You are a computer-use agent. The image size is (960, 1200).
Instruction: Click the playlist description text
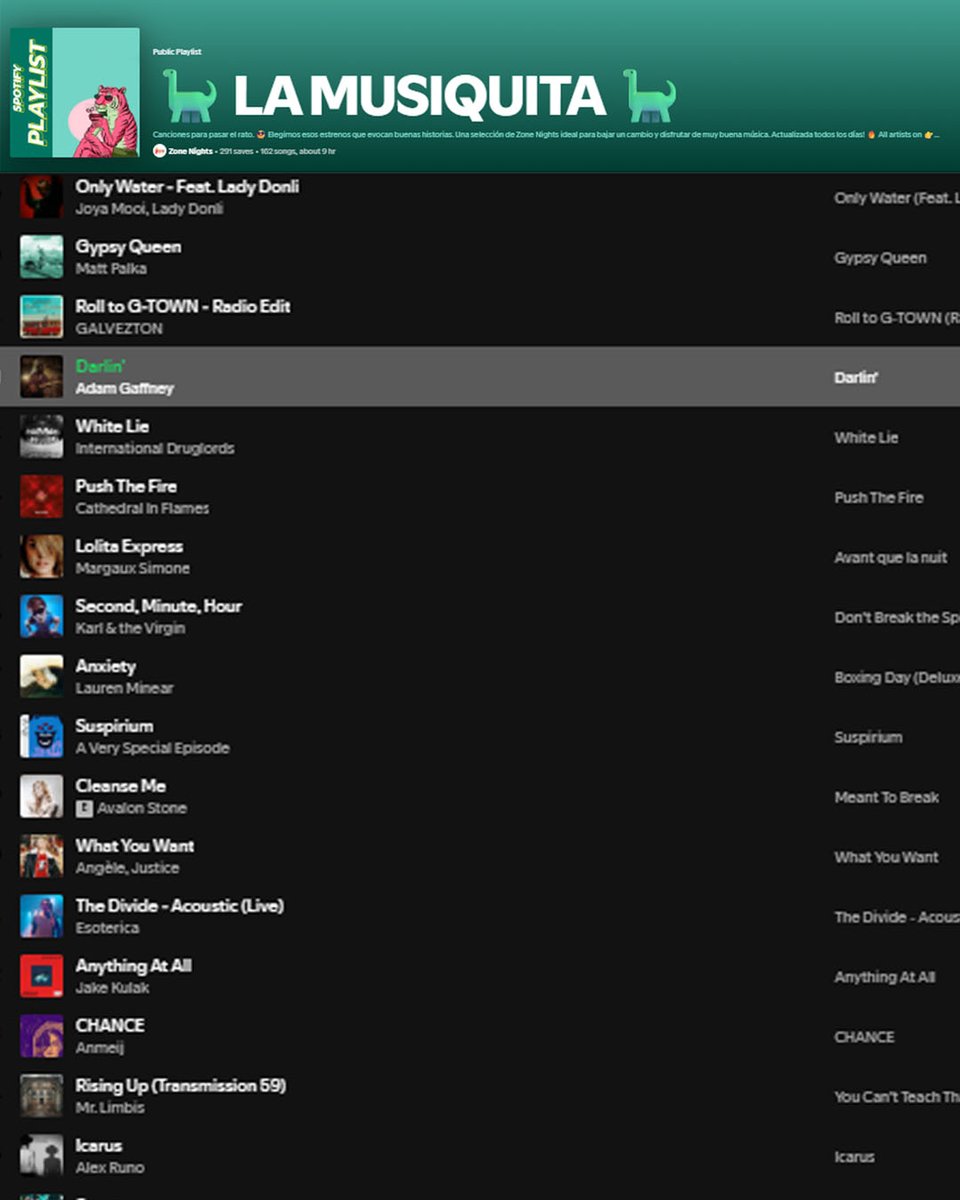pos(545,134)
